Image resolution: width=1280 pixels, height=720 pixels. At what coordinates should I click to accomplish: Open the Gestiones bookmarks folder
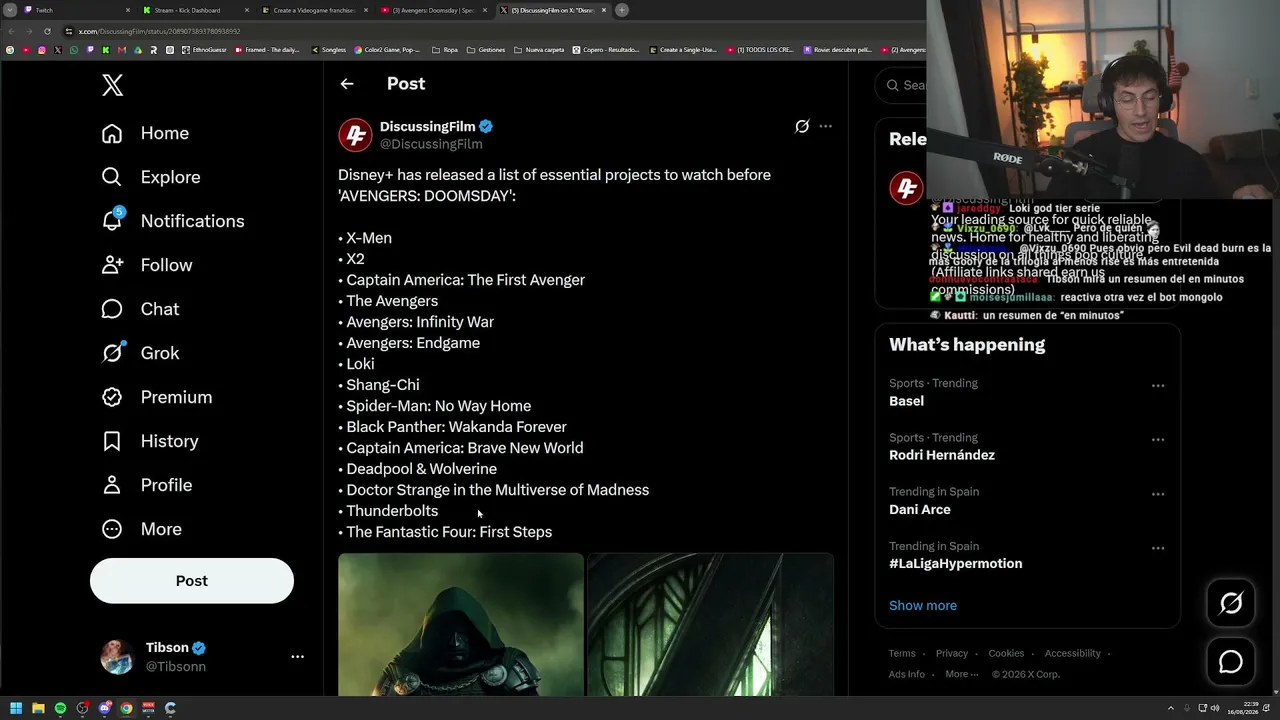(x=486, y=50)
